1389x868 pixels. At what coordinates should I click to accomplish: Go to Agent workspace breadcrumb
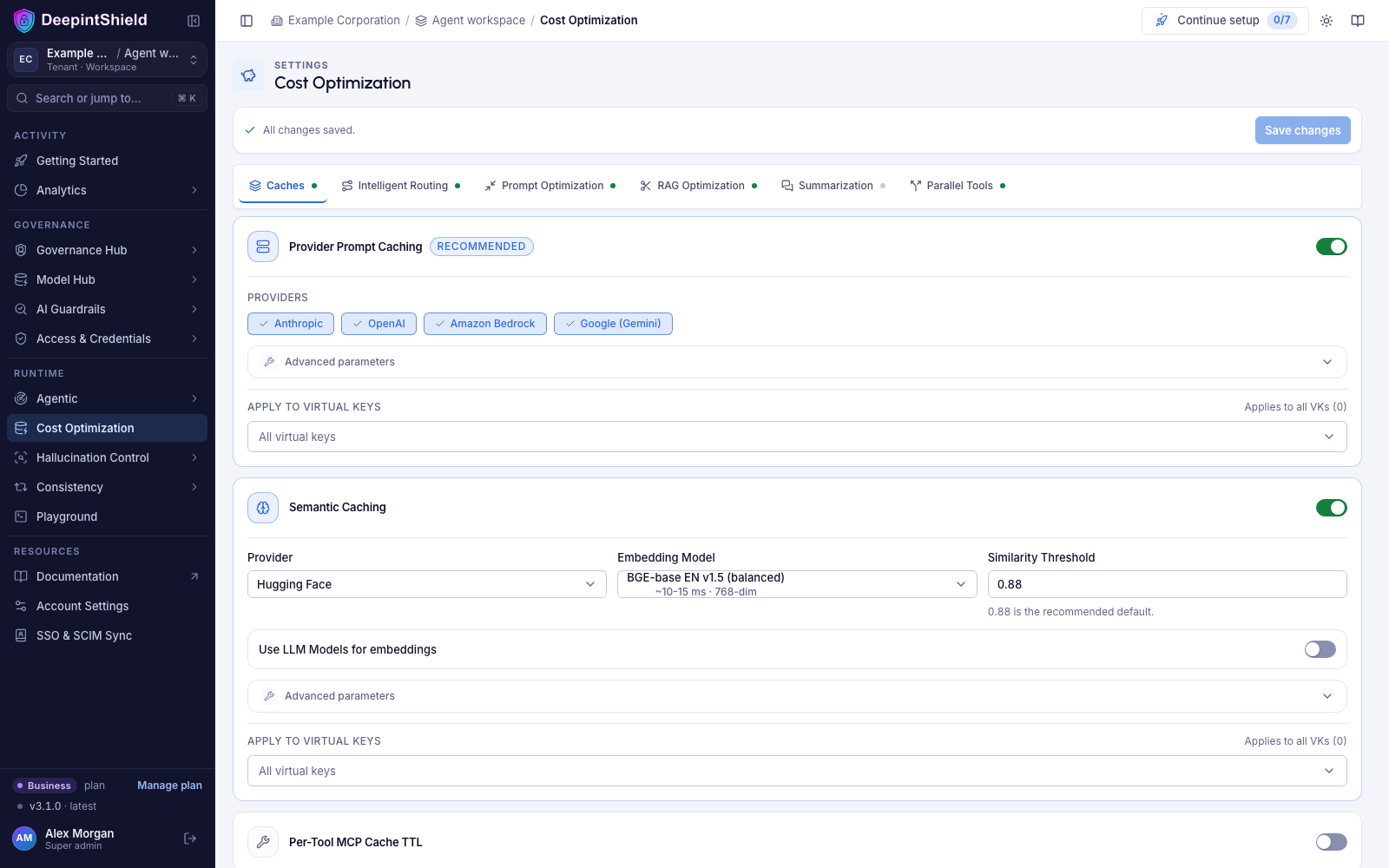point(470,20)
